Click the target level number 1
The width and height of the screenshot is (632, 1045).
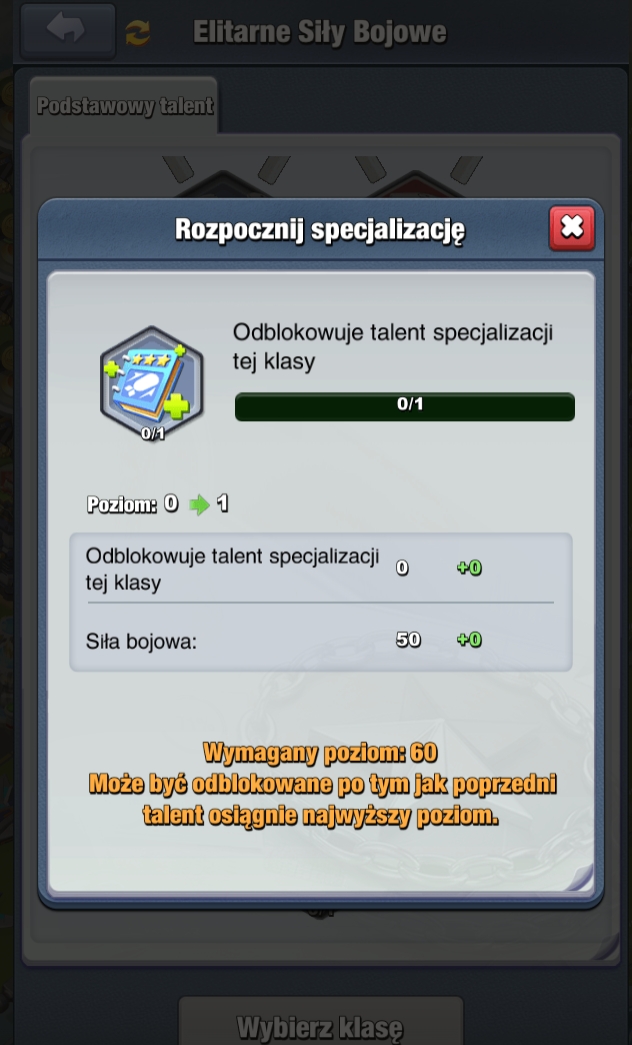222,504
